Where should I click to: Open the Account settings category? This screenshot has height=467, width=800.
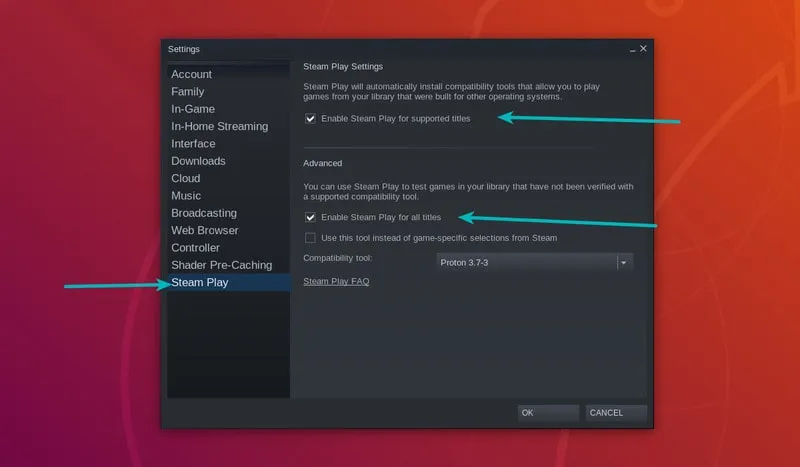(229, 74)
